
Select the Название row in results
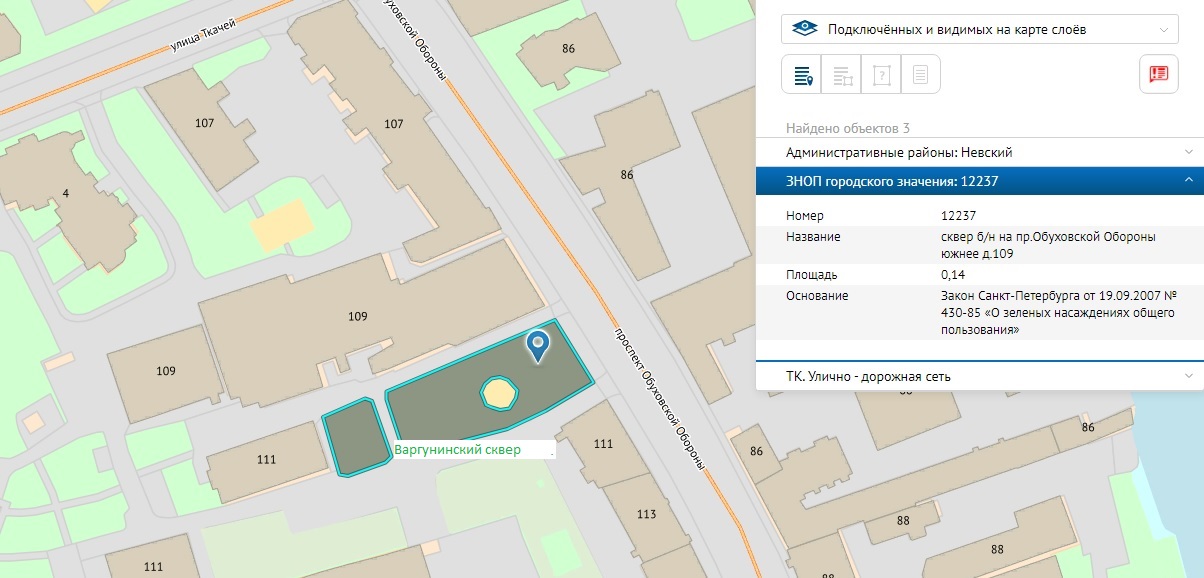pyautogui.click(x=979, y=246)
